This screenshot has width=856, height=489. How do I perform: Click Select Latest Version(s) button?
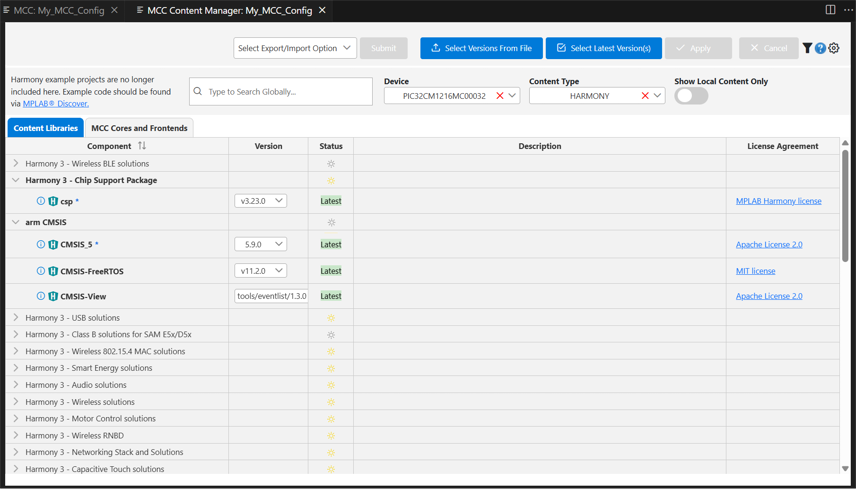click(603, 48)
